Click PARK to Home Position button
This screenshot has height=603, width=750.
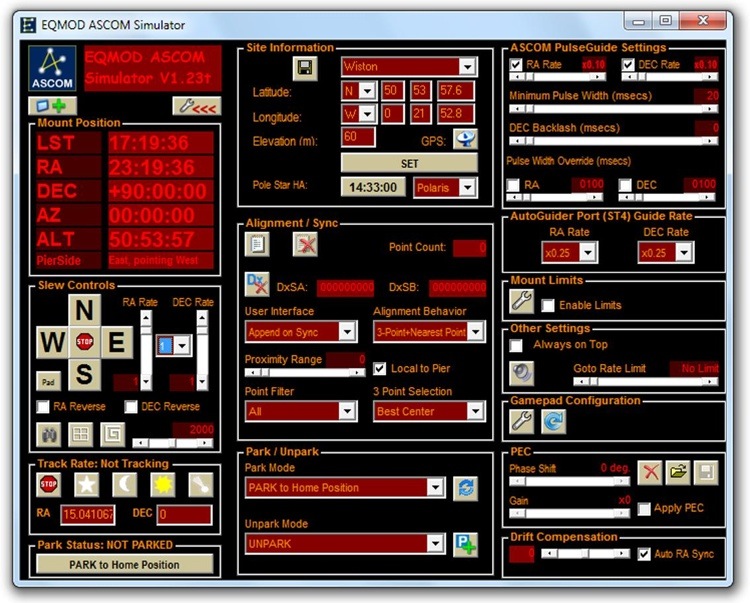point(124,565)
